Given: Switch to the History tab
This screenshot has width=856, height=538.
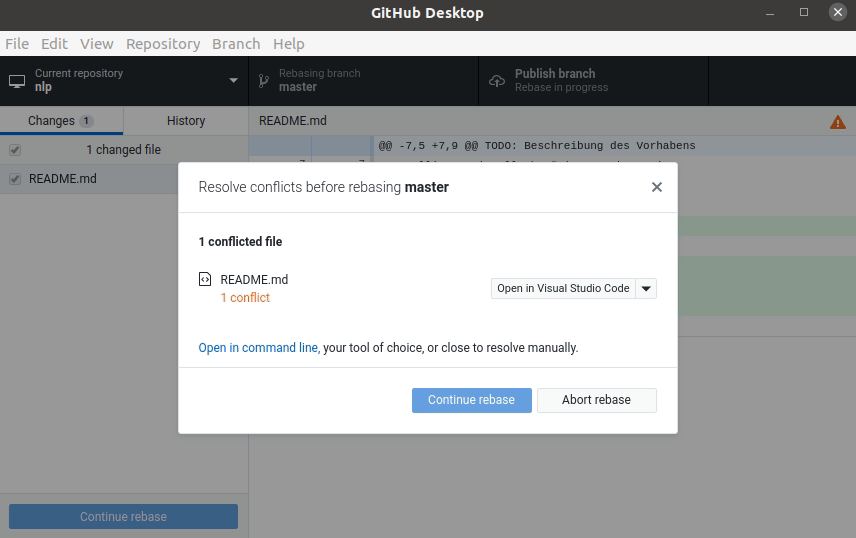Looking at the screenshot, I should [x=186, y=121].
